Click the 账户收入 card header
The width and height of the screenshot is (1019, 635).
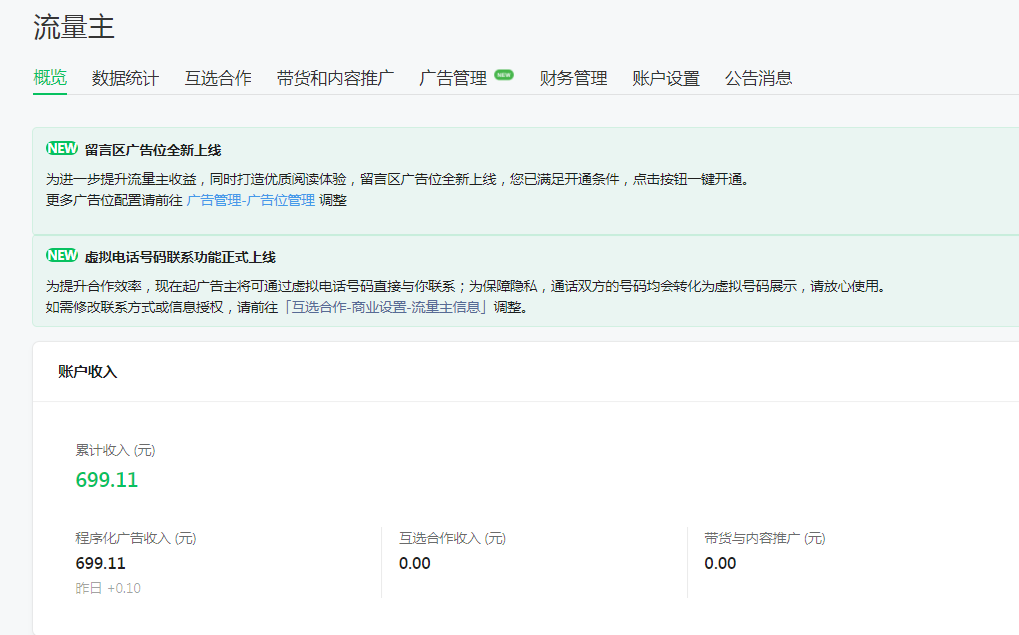pos(88,371)
